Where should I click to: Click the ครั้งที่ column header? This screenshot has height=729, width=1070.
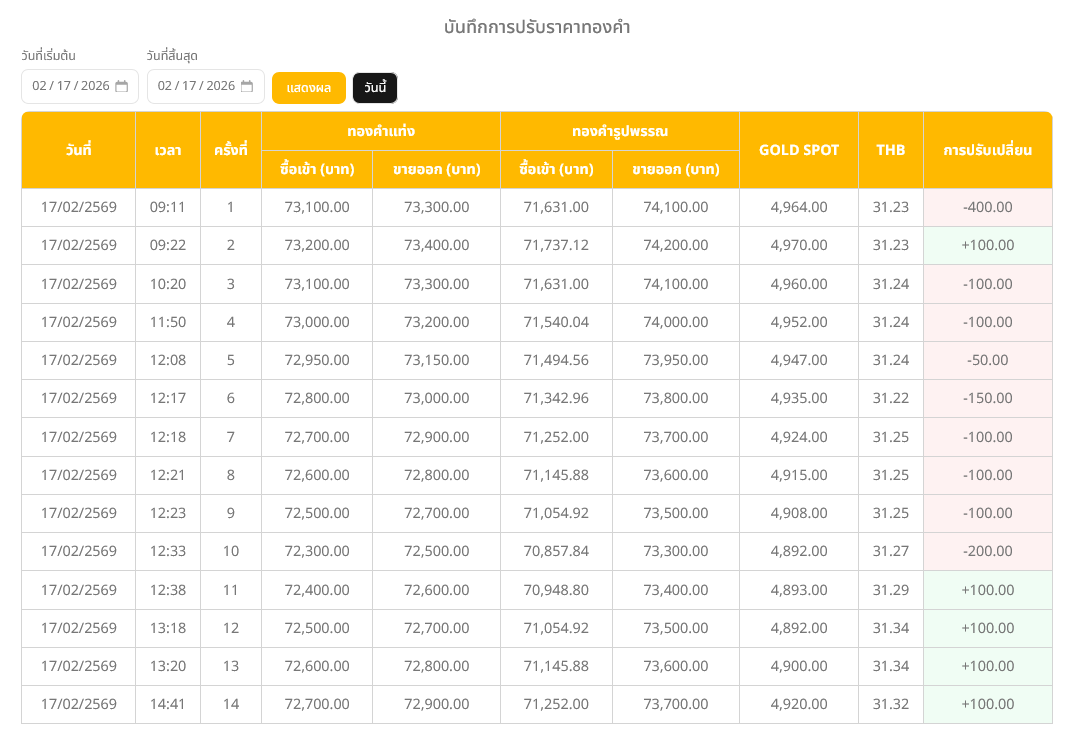[x=230, y=150]
